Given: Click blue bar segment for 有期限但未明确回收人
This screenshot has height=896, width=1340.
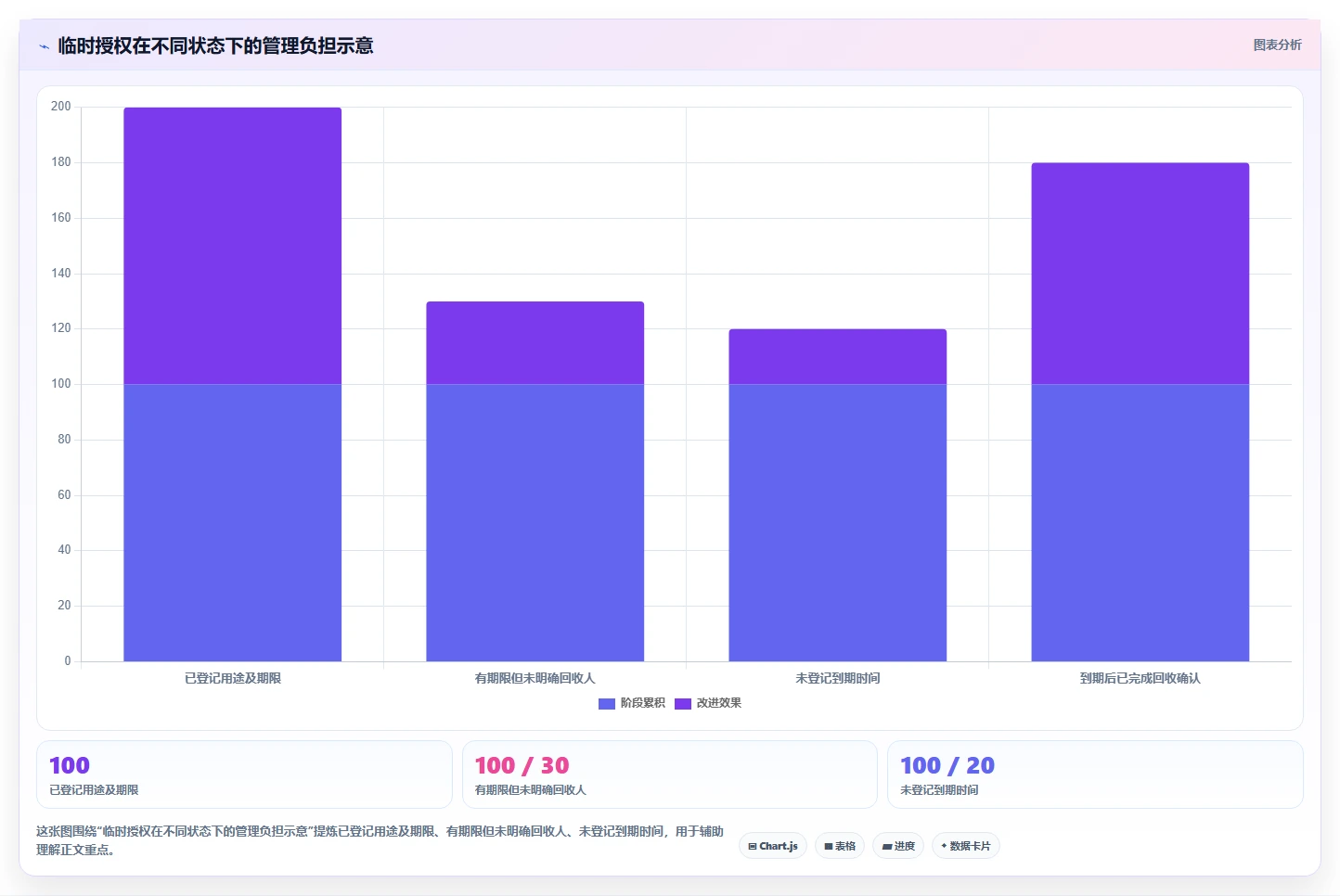Looking at the screenshot, I should (535, 522).
